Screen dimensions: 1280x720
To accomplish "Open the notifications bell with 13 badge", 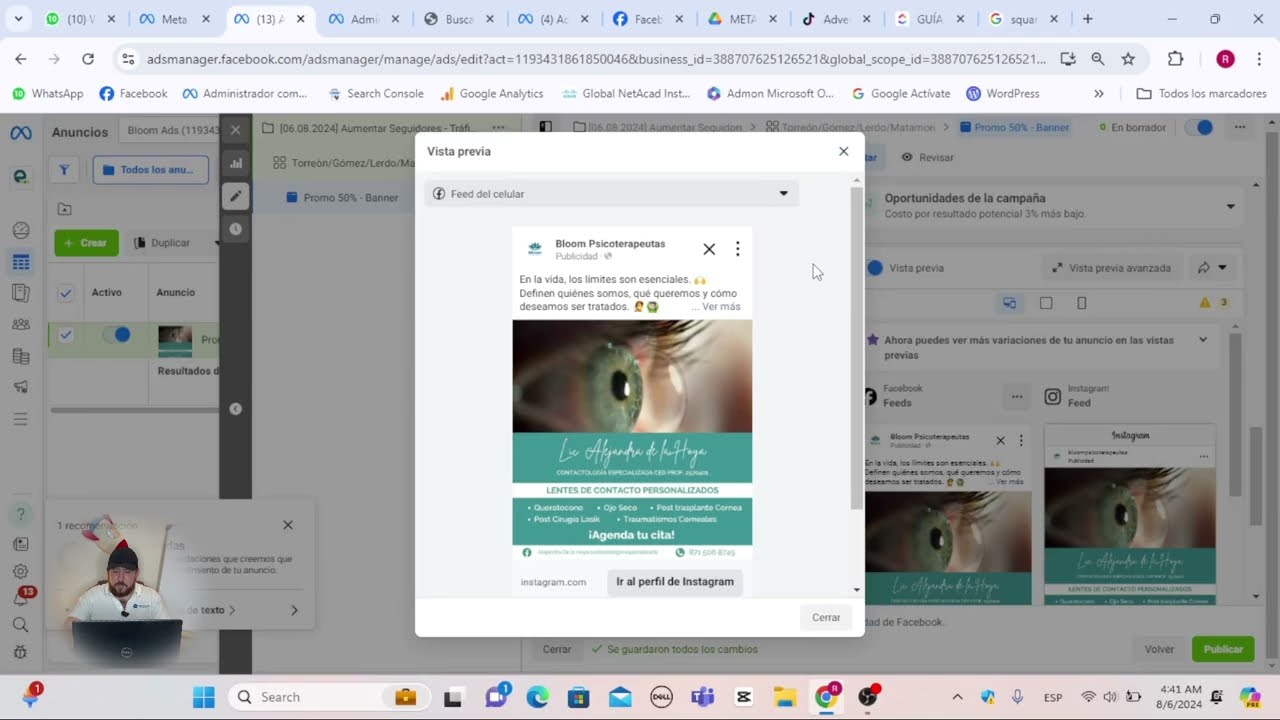I will click(x=20, y=598).
